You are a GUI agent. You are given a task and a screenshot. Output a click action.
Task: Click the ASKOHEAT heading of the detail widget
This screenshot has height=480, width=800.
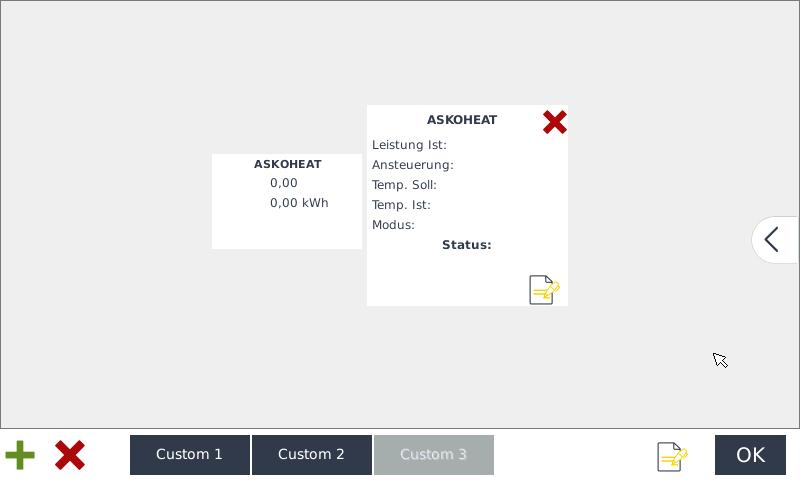(462, 120)
